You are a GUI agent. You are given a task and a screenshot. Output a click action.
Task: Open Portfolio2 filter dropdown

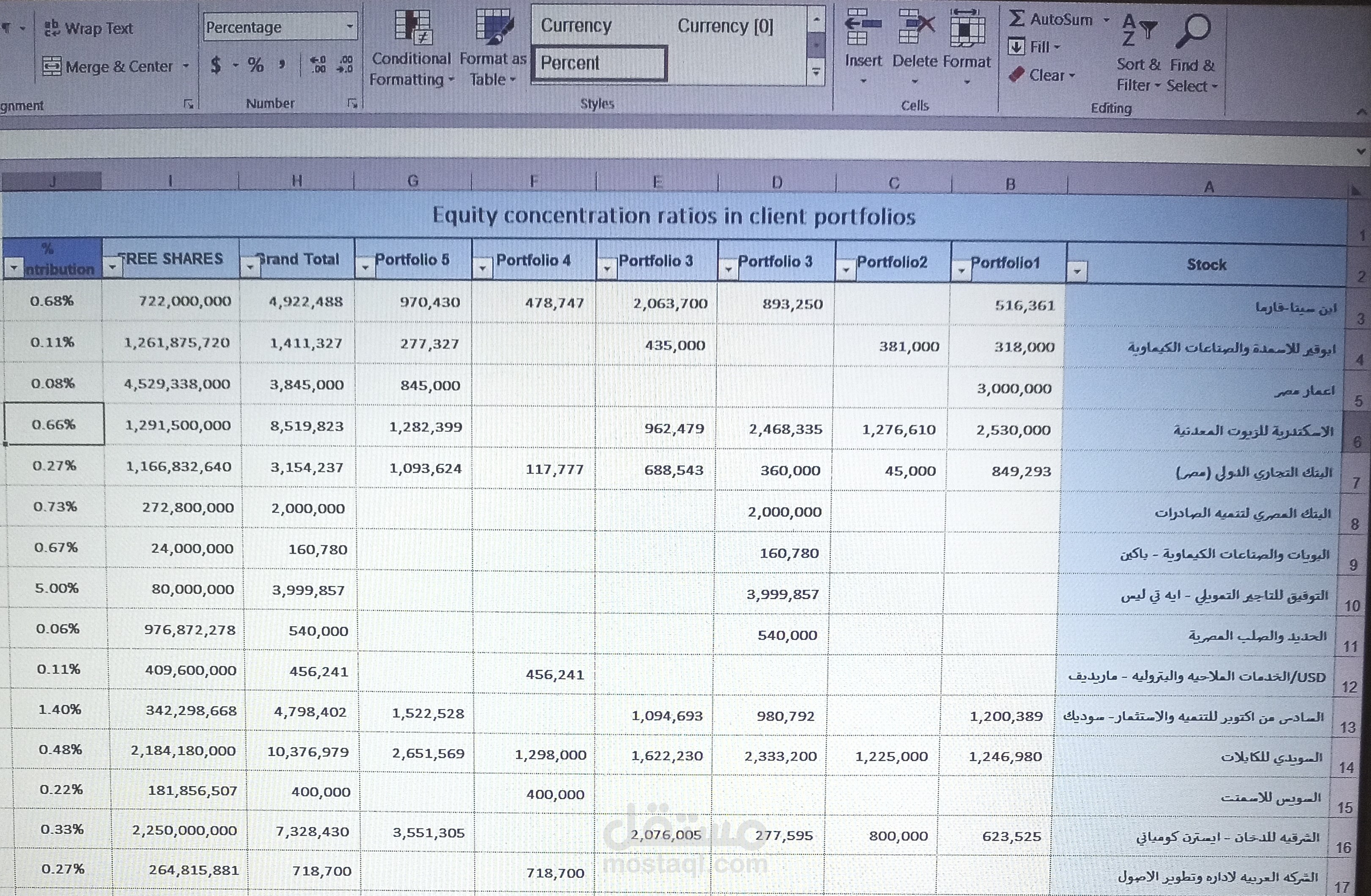(x=845, y=269)
